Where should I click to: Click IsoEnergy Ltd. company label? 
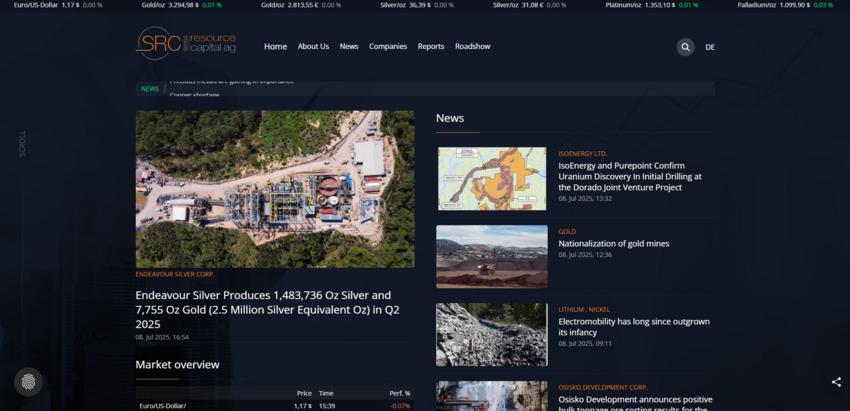(x=583, y=153)
